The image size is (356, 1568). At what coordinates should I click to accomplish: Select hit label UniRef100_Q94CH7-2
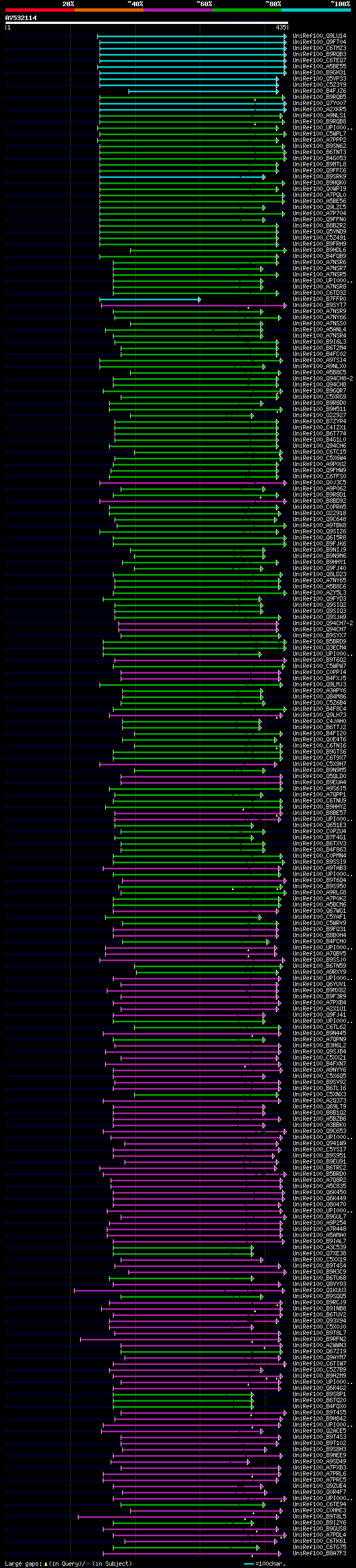click(x=323, y=623)
